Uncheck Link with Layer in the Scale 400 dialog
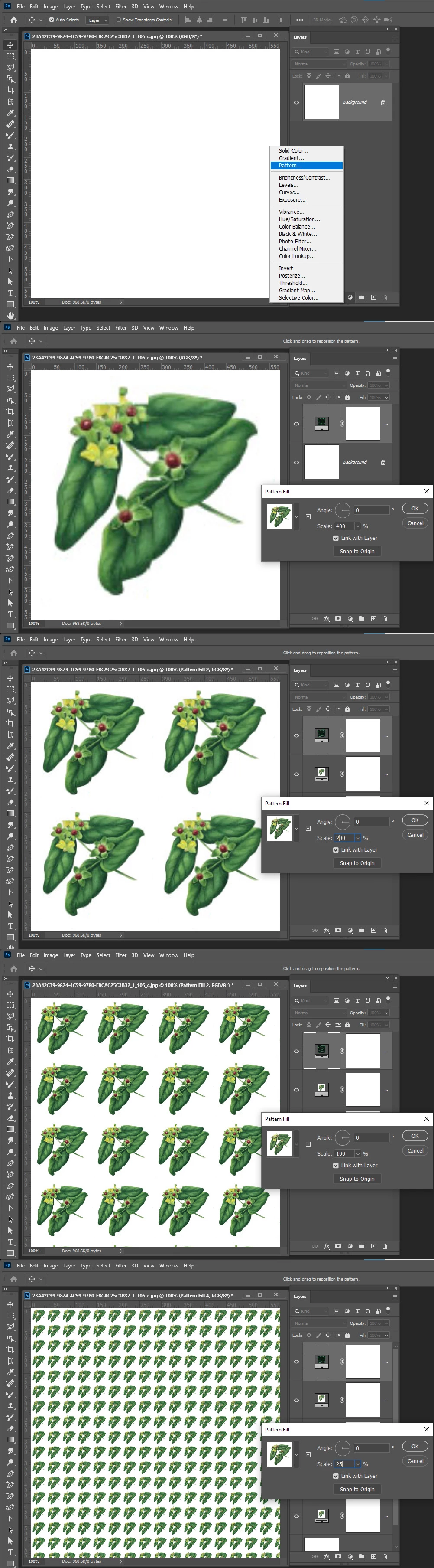The height and width of the screenshot is (1568, 434). [x=336, y=538]
